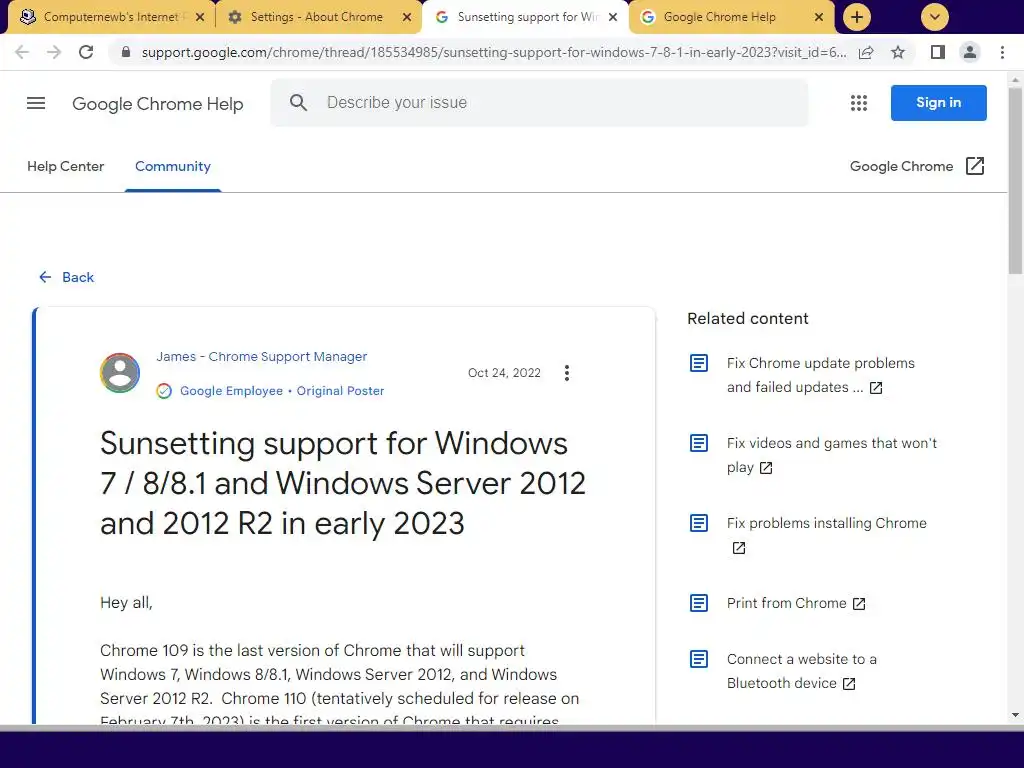Click the padlock site info icon
The width and height of the screenshot is (1024, 768).
[126, 52]
